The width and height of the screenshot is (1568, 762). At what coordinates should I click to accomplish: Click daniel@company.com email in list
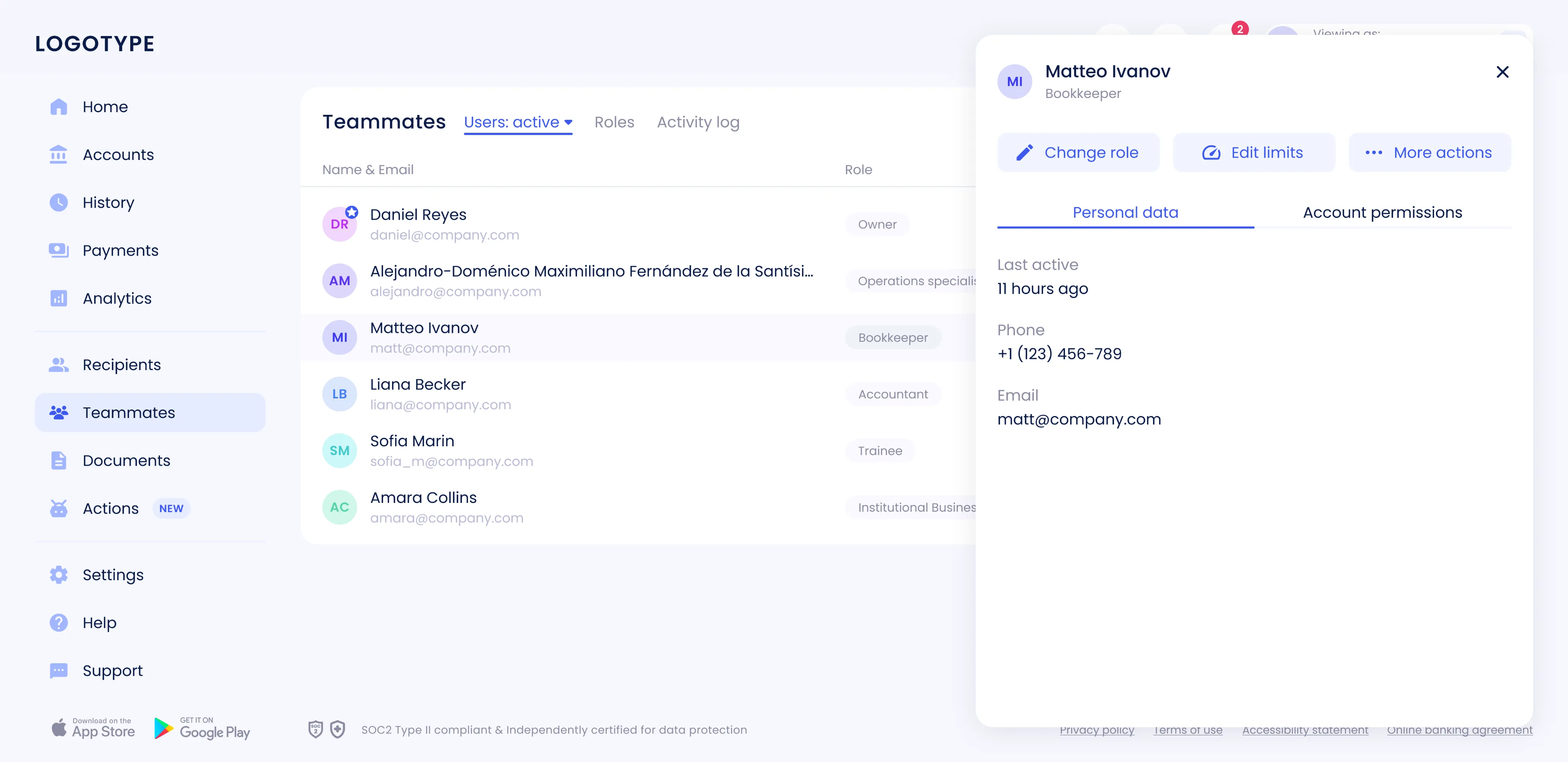coord(444,235)
